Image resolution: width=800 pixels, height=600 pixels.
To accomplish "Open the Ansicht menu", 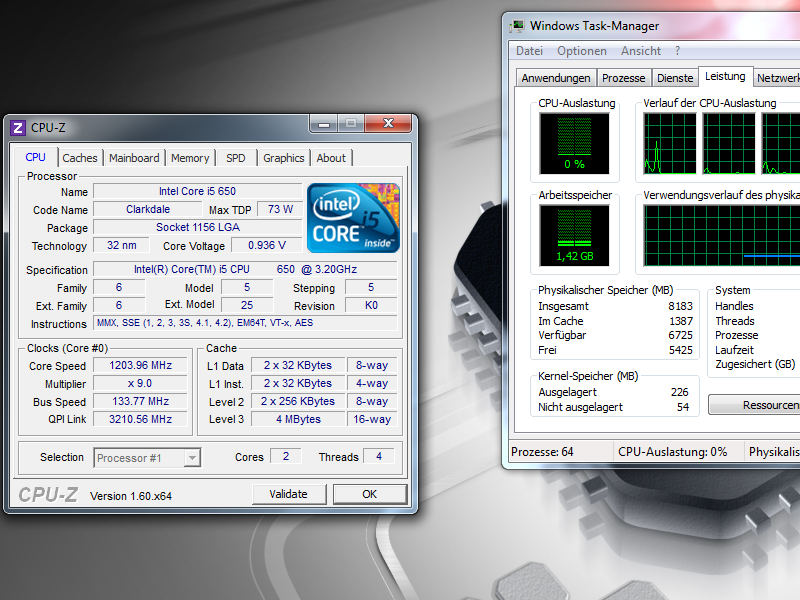I will pyautogui.click(x=641, y=51).
